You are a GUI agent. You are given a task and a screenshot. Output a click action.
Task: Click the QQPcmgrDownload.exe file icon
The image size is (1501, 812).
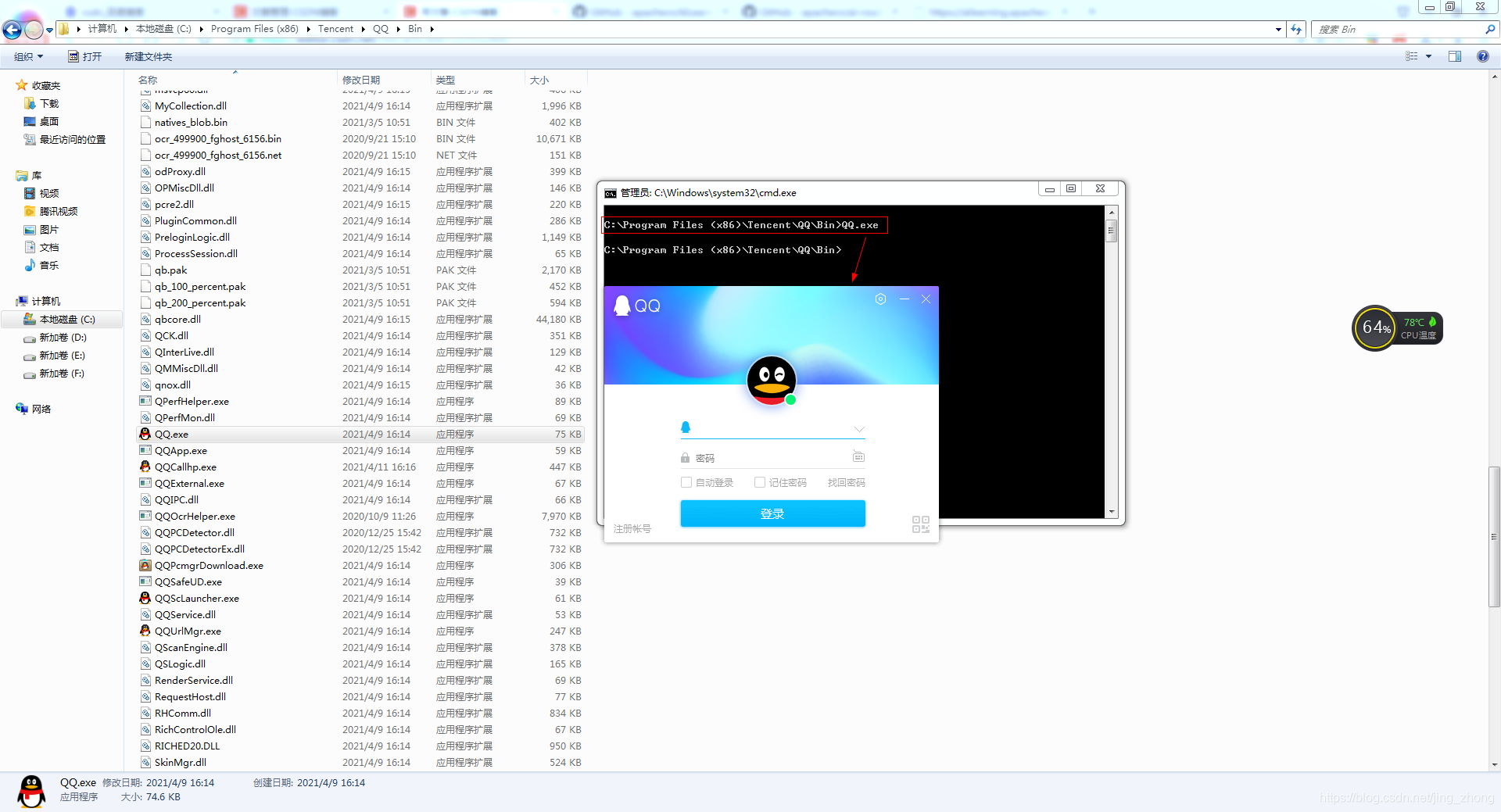[145, 565]
